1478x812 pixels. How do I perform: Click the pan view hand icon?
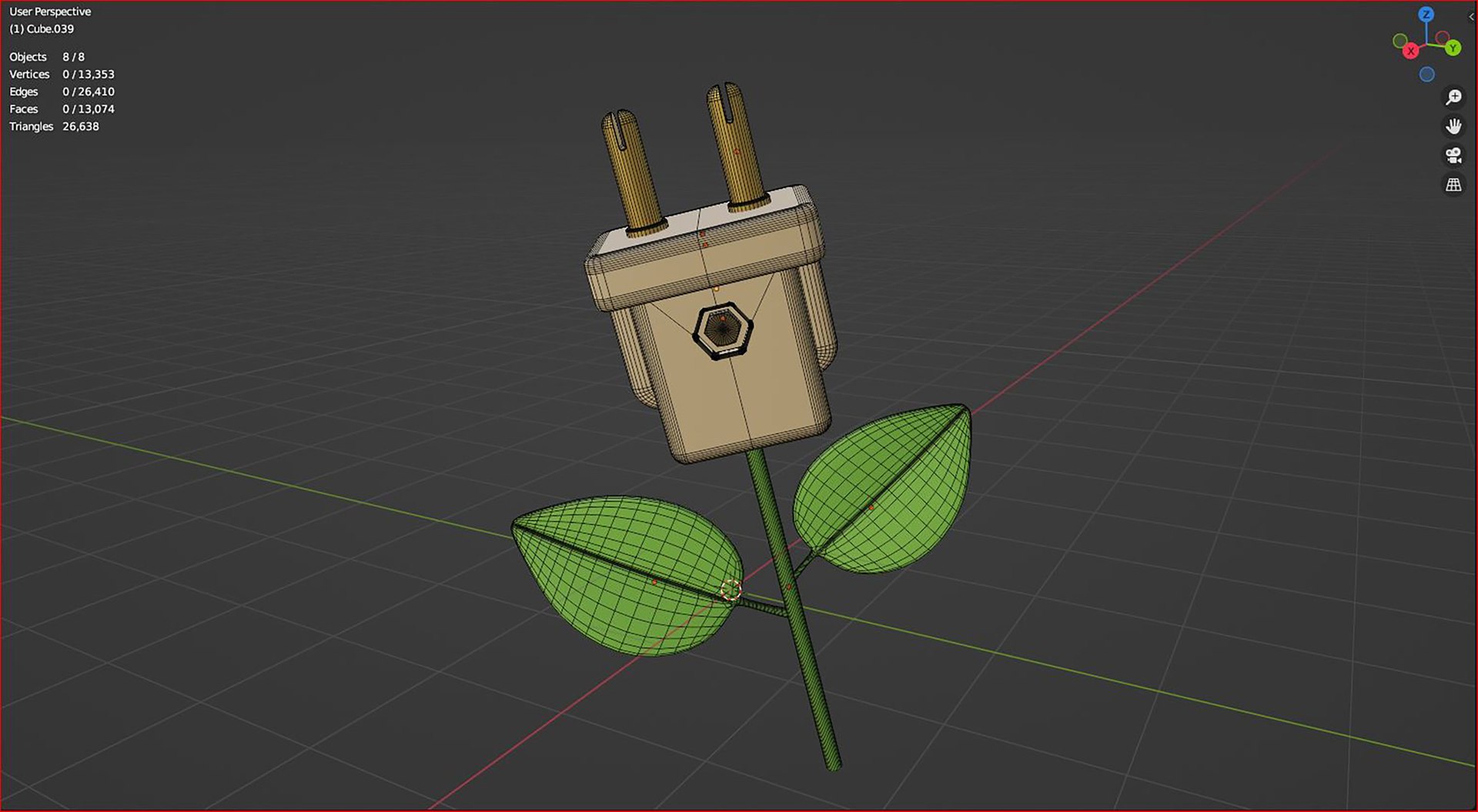(1453, 126)
